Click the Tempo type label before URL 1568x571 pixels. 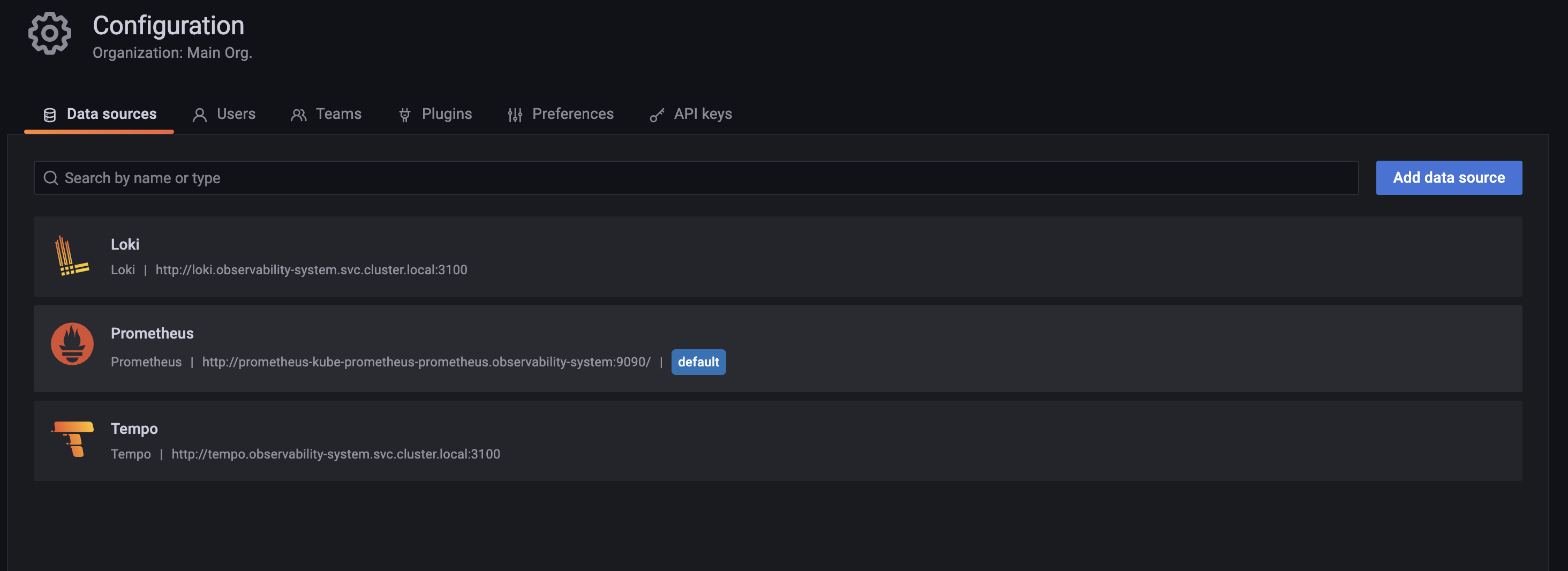tap(131, 454)
